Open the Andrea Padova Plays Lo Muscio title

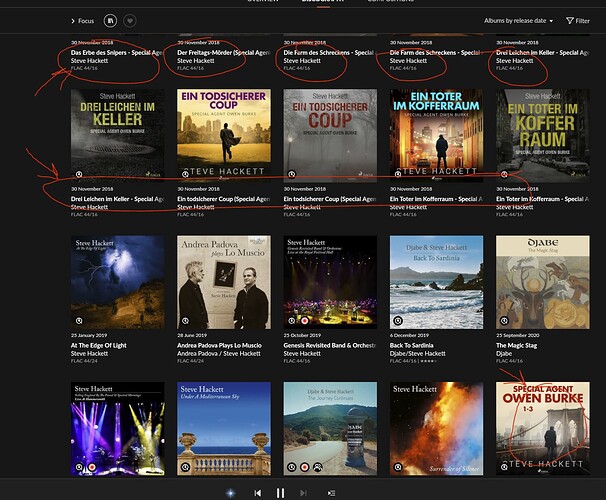[x=219, y=345]
